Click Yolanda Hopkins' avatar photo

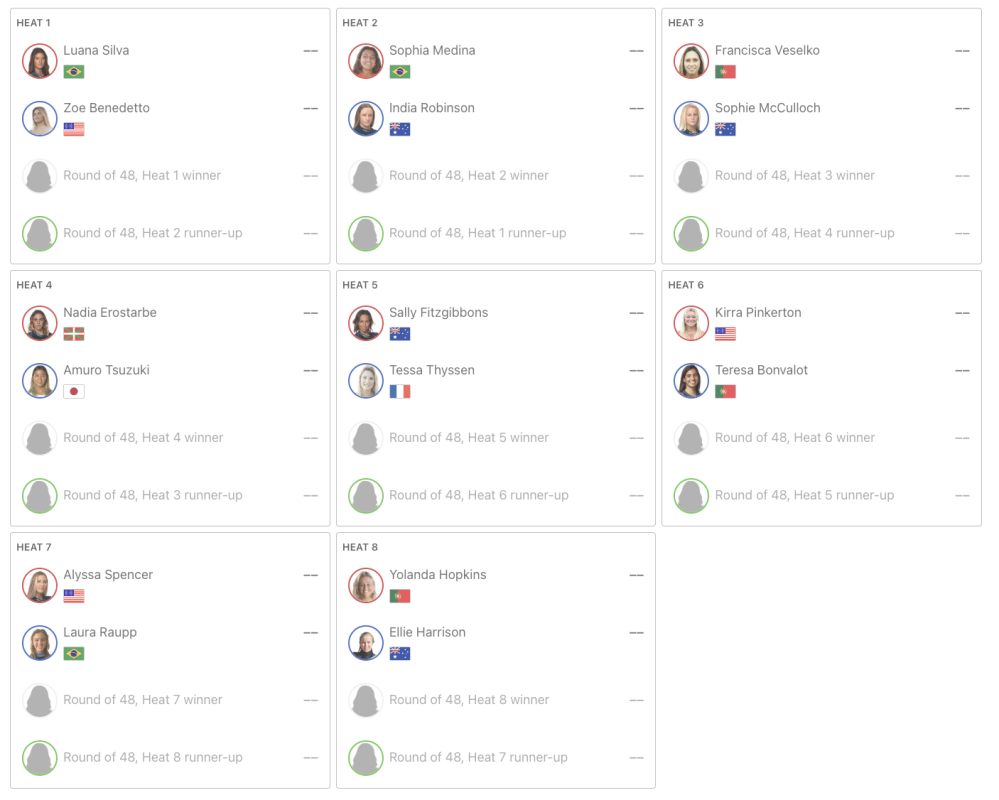click(x=366, y=586)
